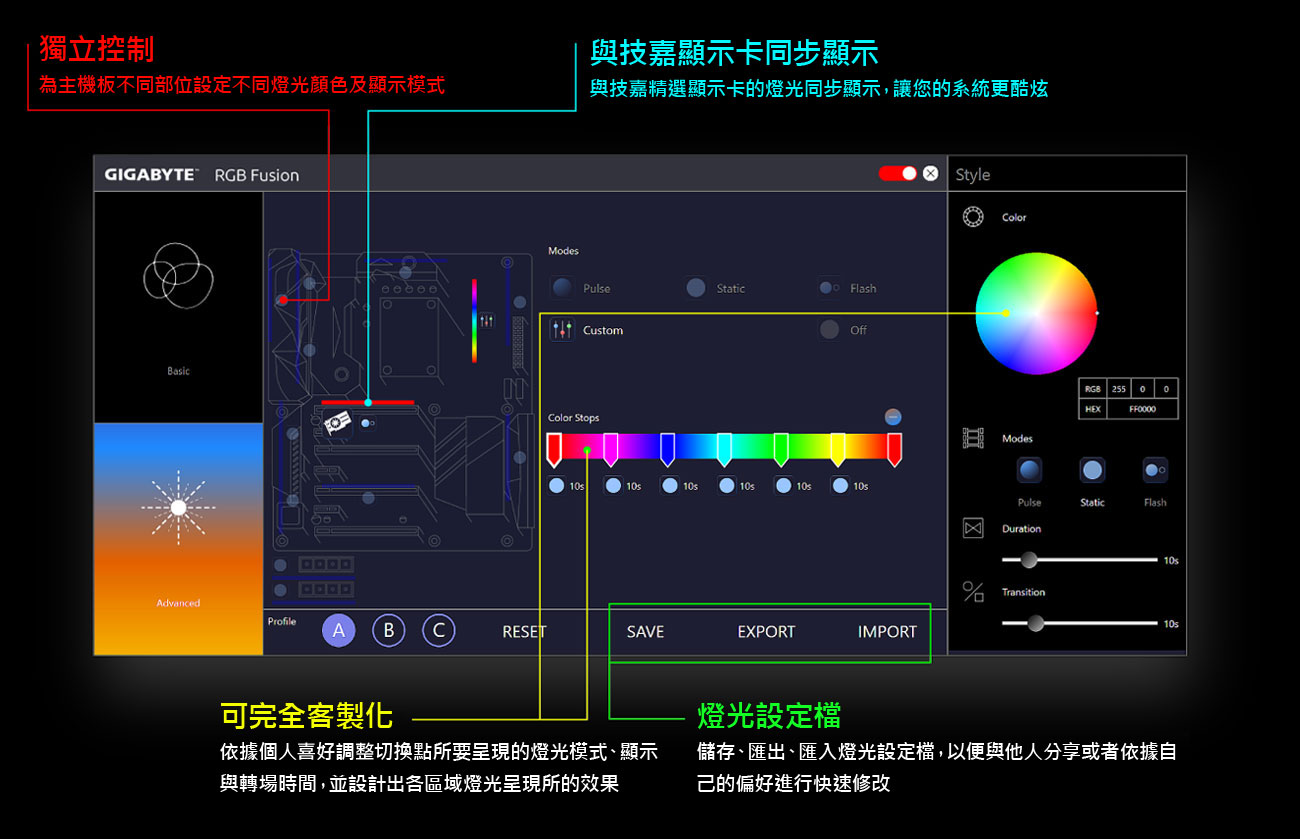Close the RGB Fusion window
The image size is (1300, 839).
[931, 173]
